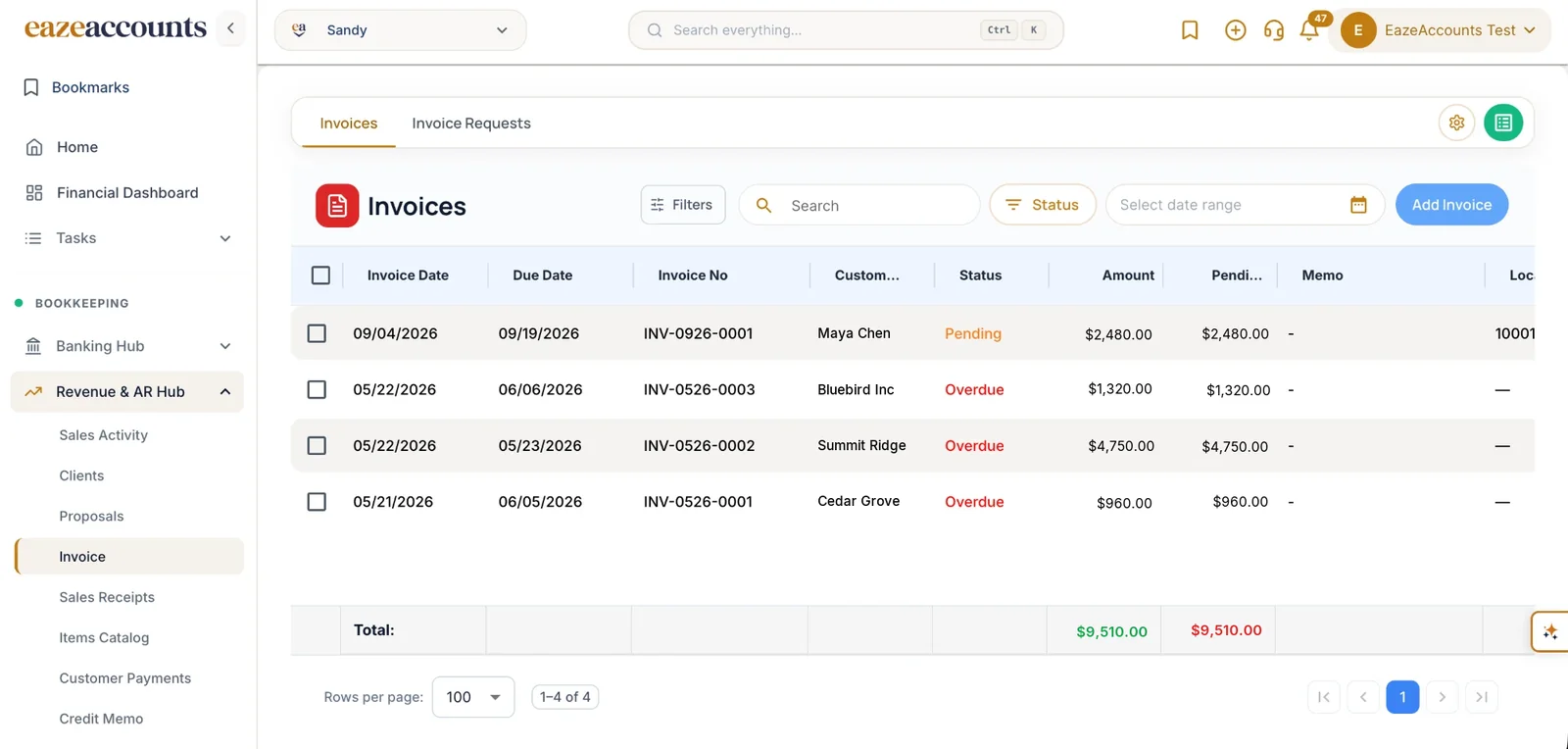The width and height of the screenshot is (1568, 749).
Task: Open the AI sparkle assistant button
Action: pyautogui.click(x=1550, y=631)
